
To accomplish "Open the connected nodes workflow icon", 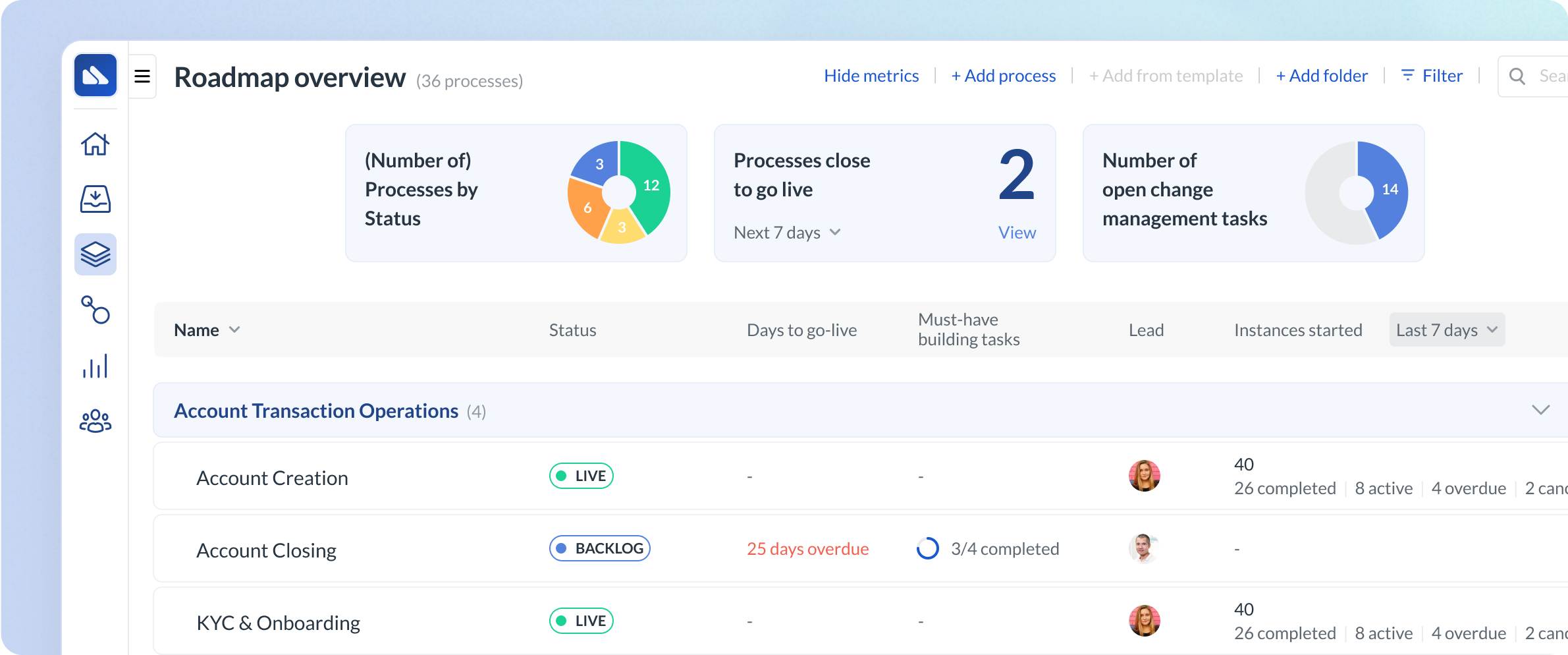I will 95,310.
